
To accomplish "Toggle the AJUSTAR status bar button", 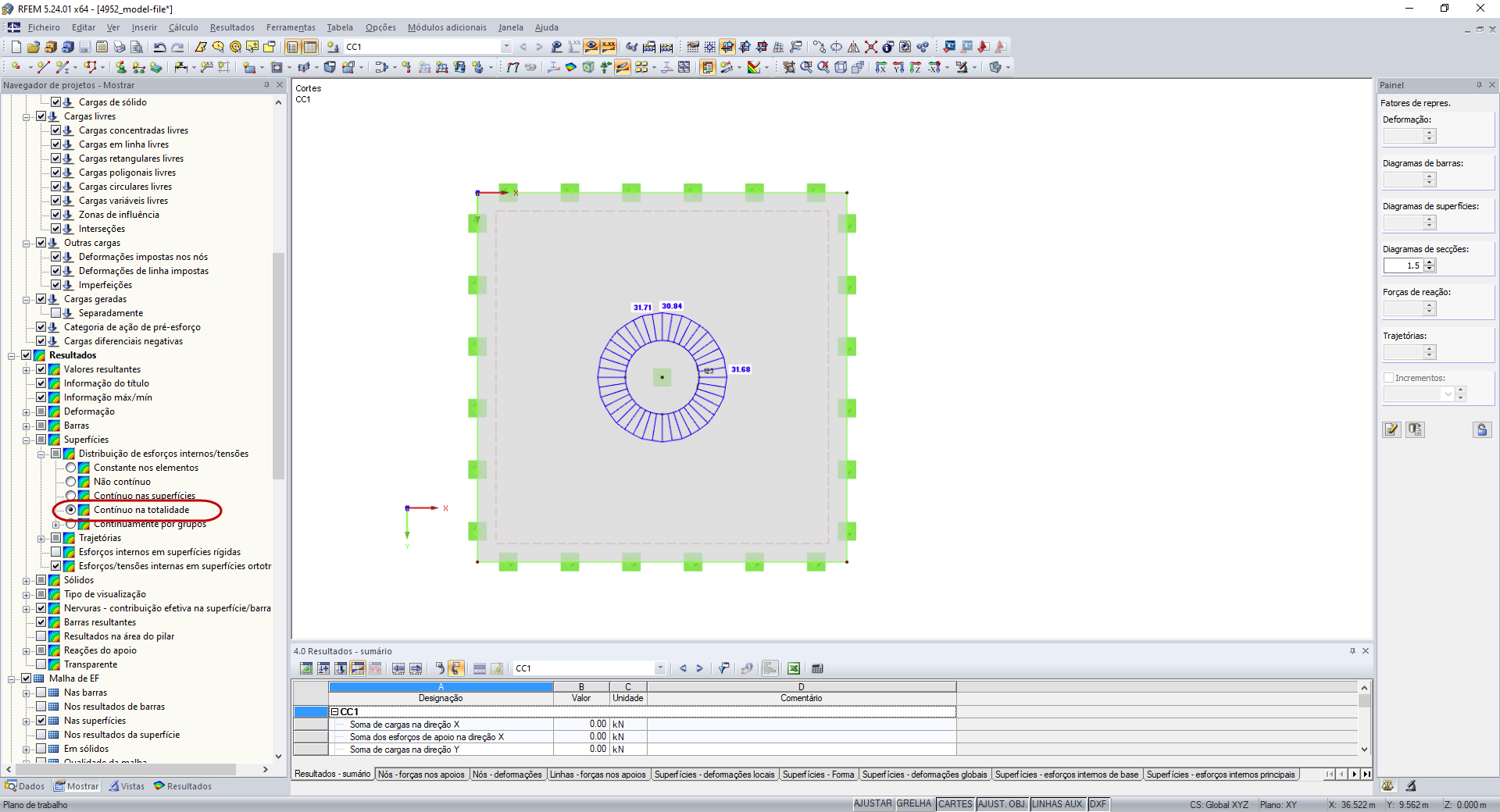I will 873,804.
